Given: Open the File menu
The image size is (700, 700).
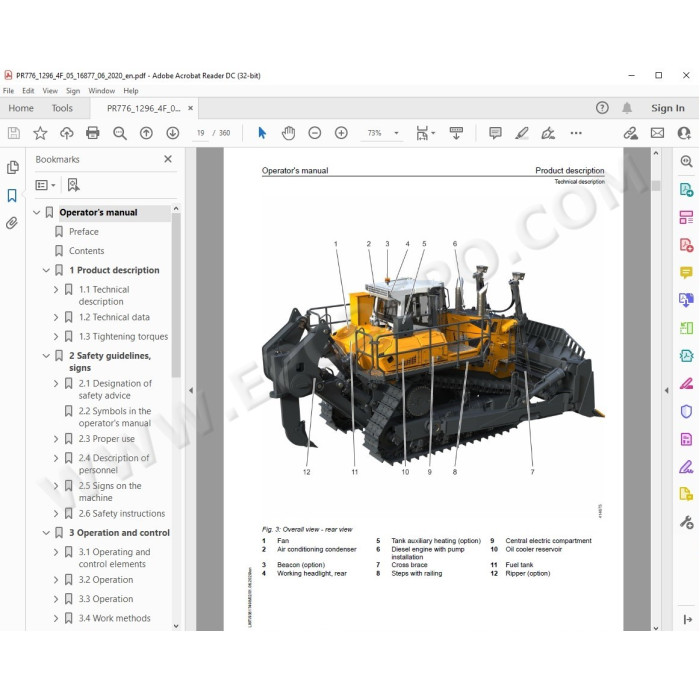Looking at the screenshot, I should [x=8, y=91].
